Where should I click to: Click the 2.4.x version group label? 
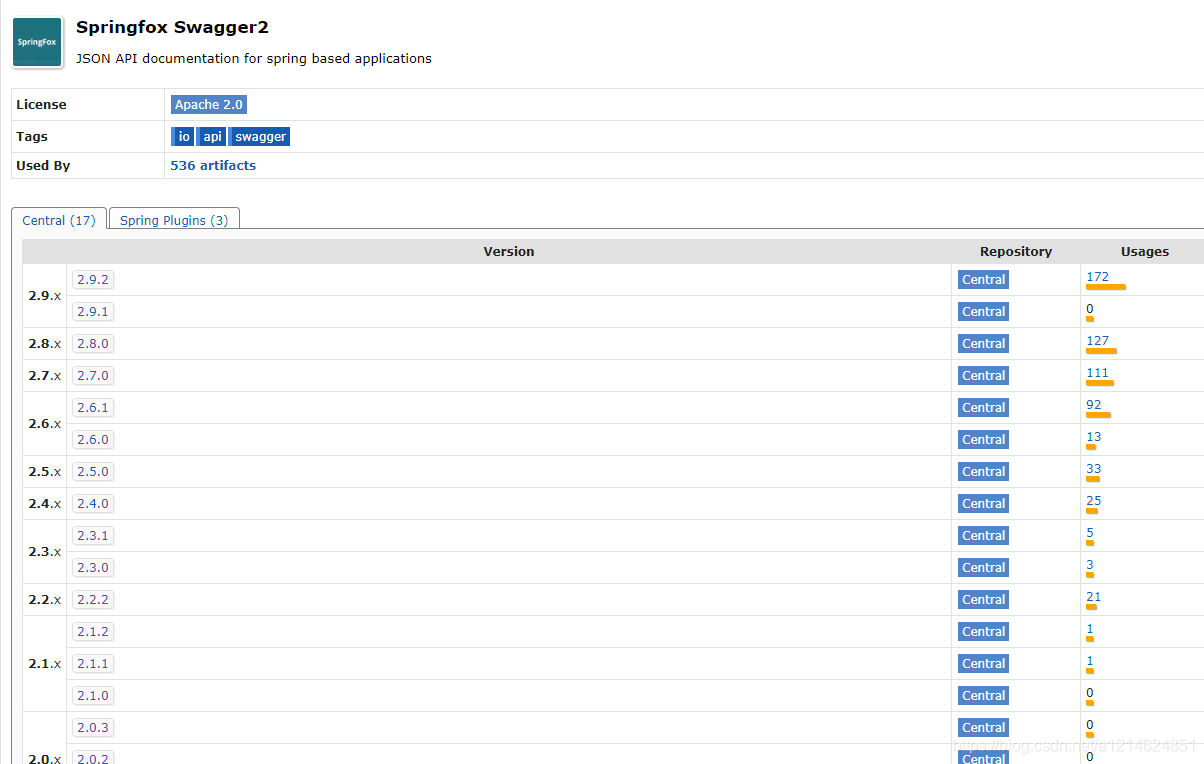click(45, 504)
